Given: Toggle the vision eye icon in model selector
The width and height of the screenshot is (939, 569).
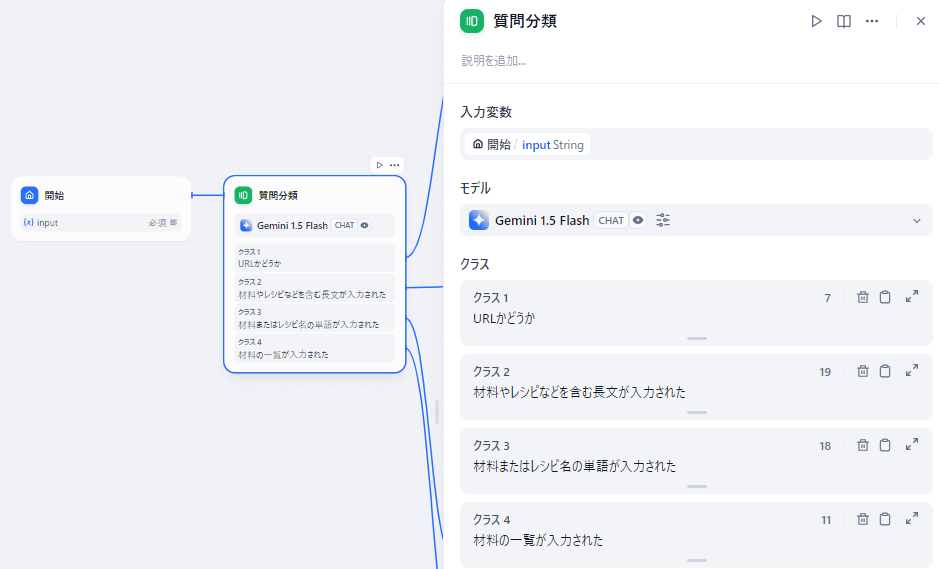Looking at the screenshot, I should coord(637,220).
